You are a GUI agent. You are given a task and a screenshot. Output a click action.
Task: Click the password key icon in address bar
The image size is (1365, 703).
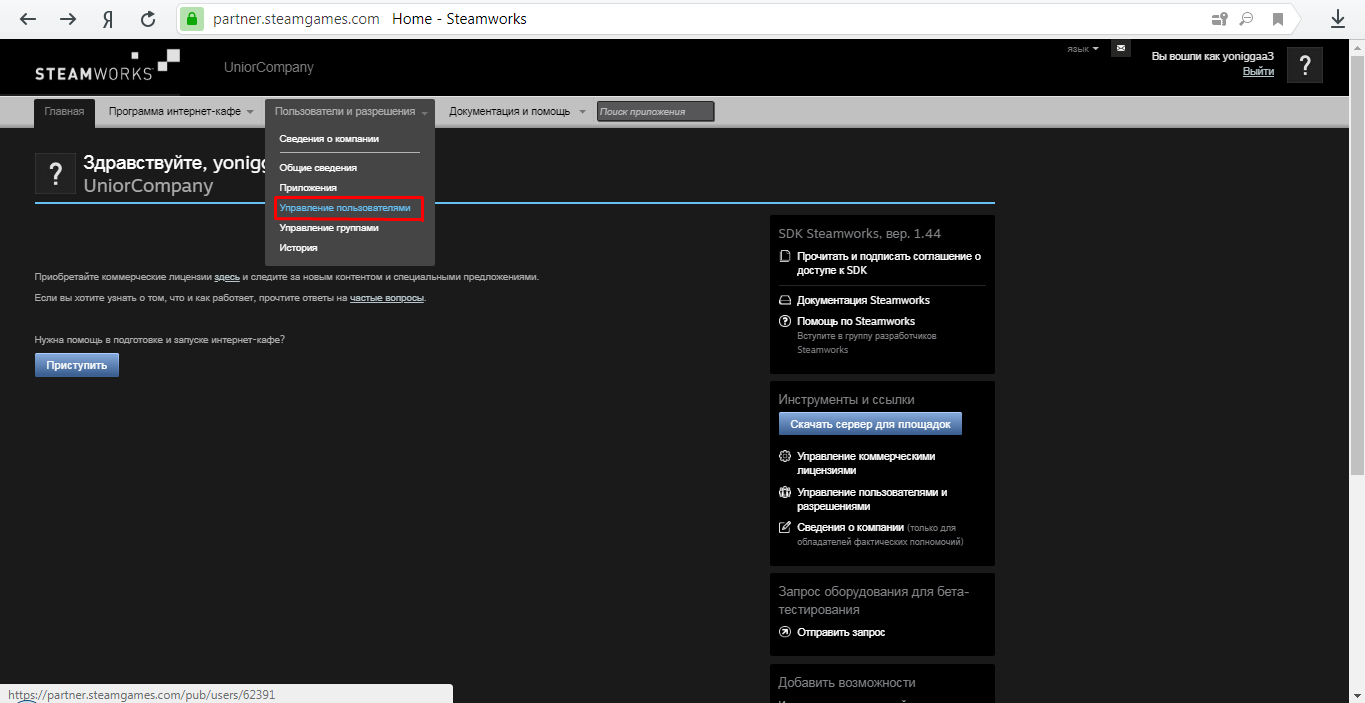(x=1219, y=19)
